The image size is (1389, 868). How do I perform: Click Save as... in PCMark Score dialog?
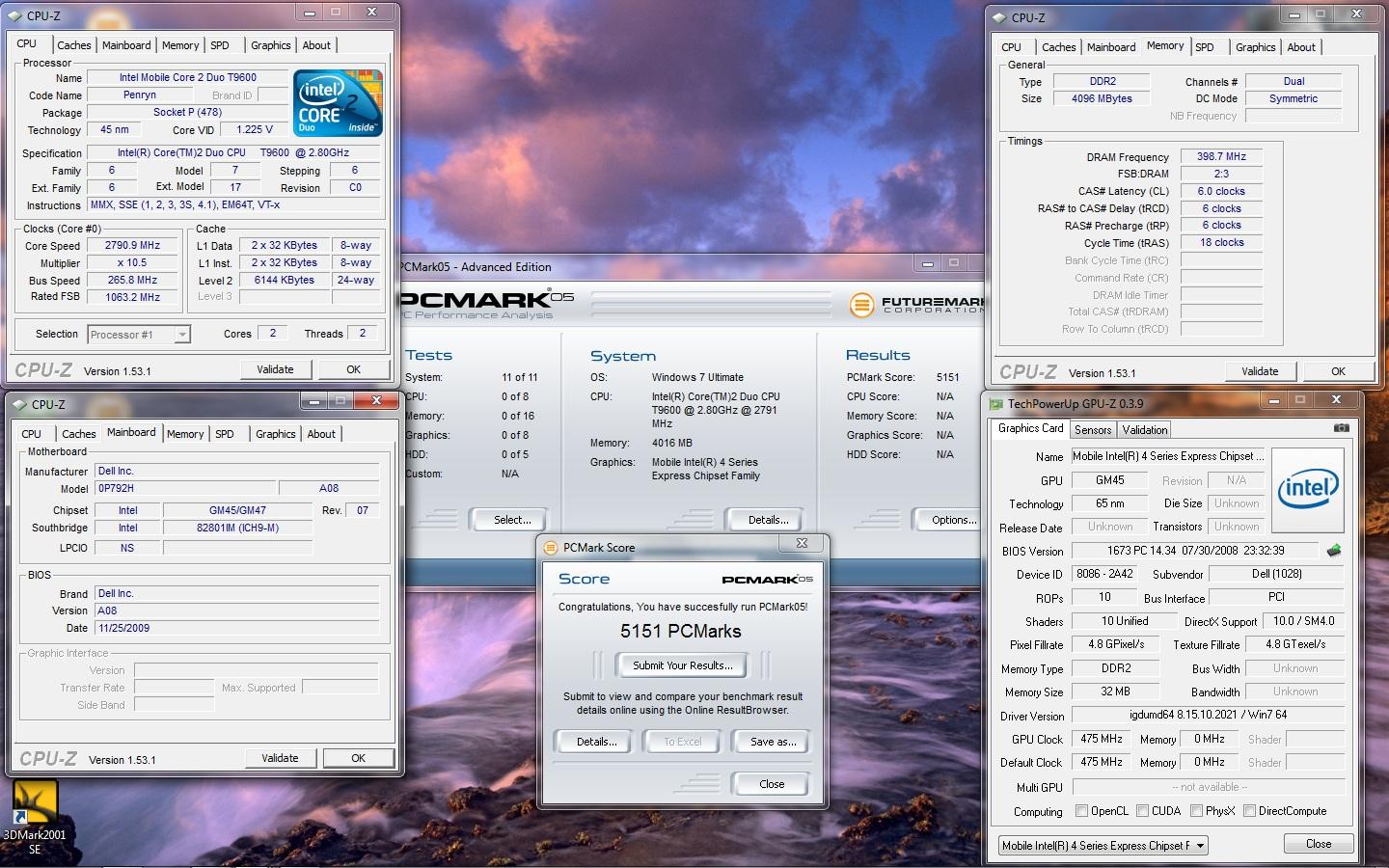[x=774, y=742]
